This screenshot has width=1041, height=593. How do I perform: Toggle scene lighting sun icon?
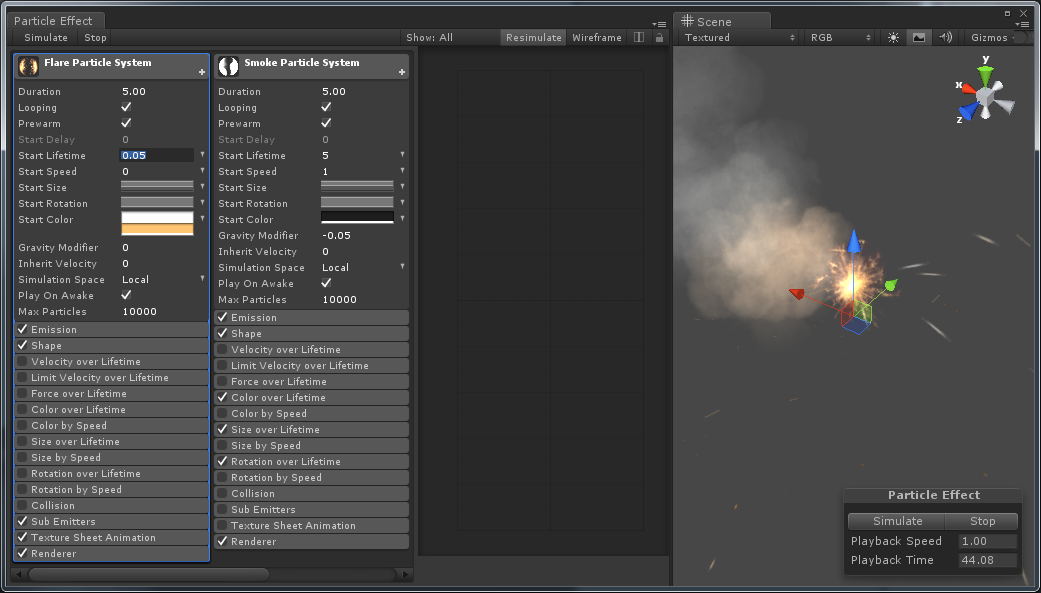(x=894, y=38)
